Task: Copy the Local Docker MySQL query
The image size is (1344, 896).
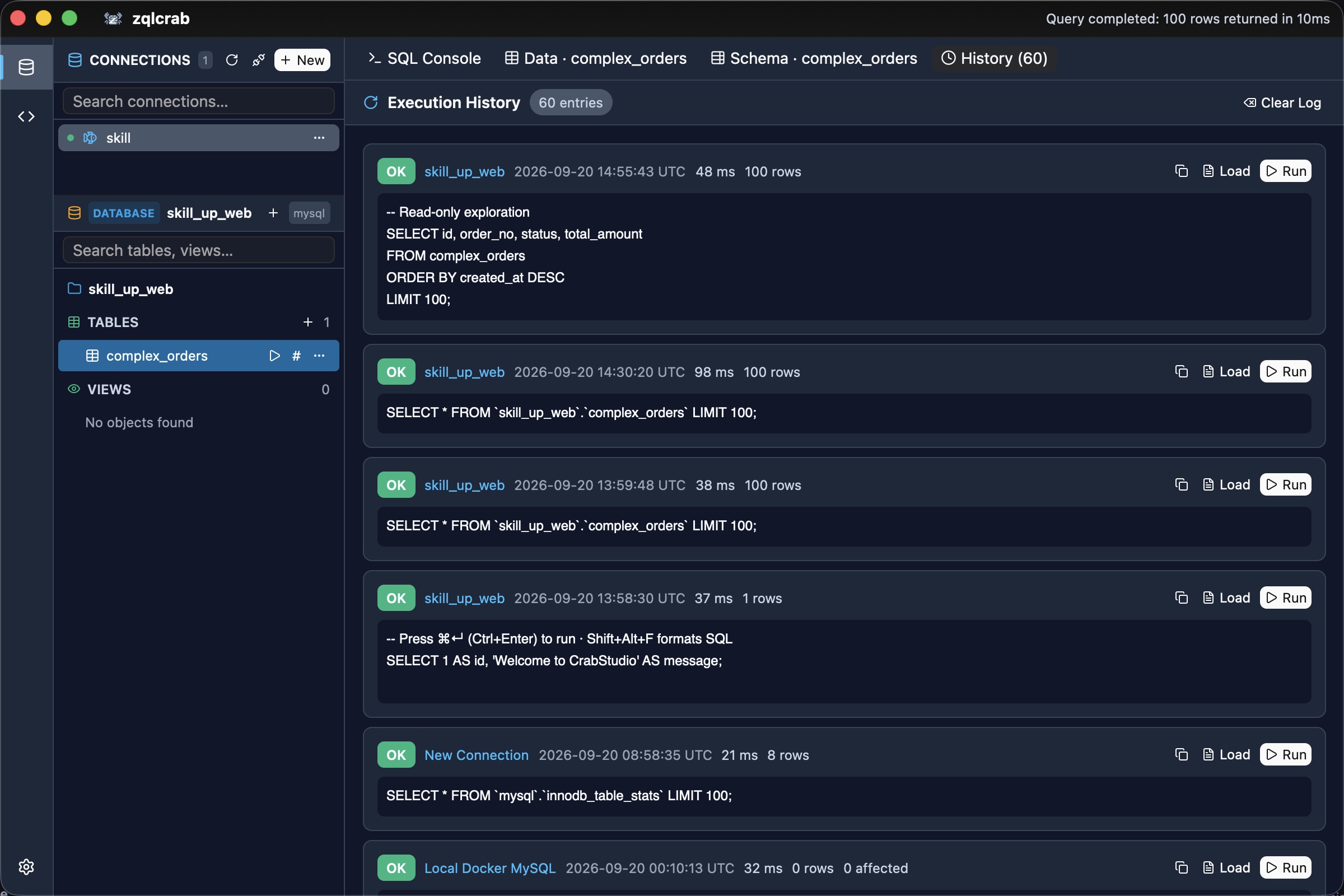Action: (x=1181, y=867)
